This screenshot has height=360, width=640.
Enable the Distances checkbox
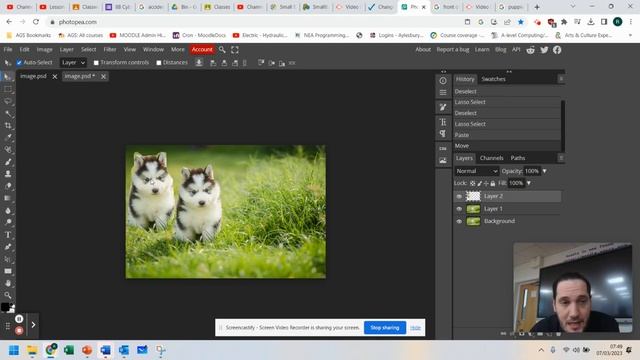click(x=159, y=63)
